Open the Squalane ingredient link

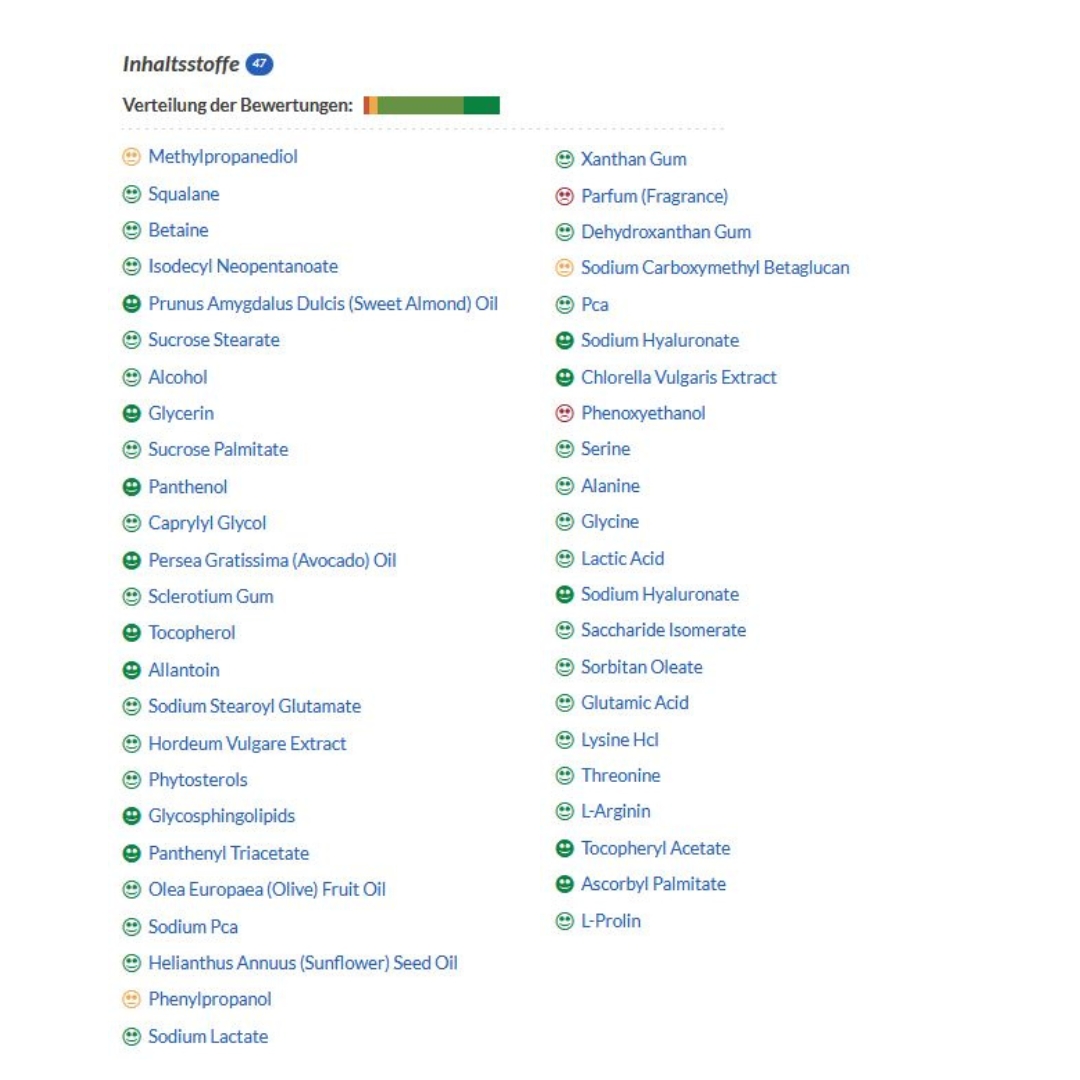(x=184, y=194)
